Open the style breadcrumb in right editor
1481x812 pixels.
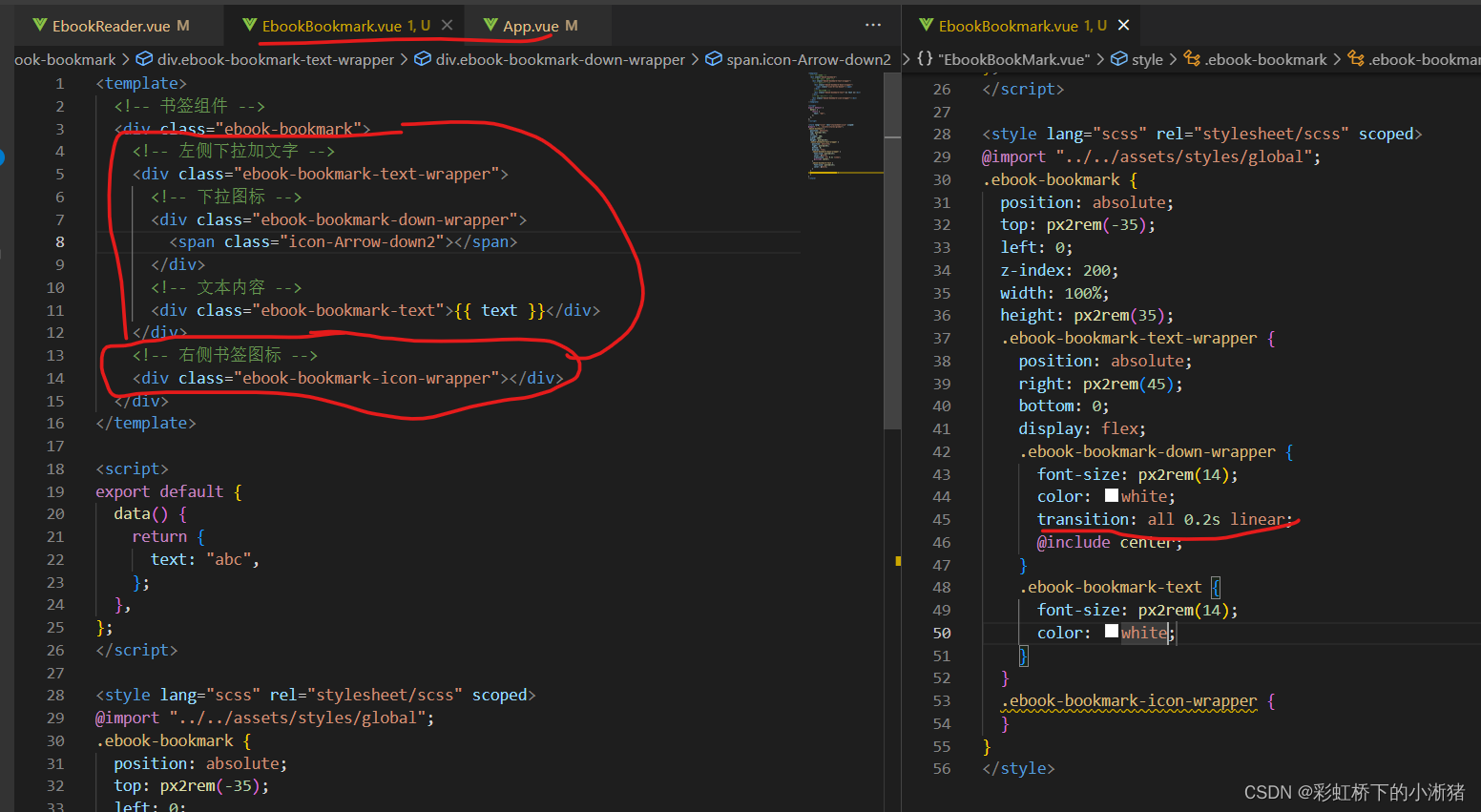pyautogui.click(x=1137, y=59)
